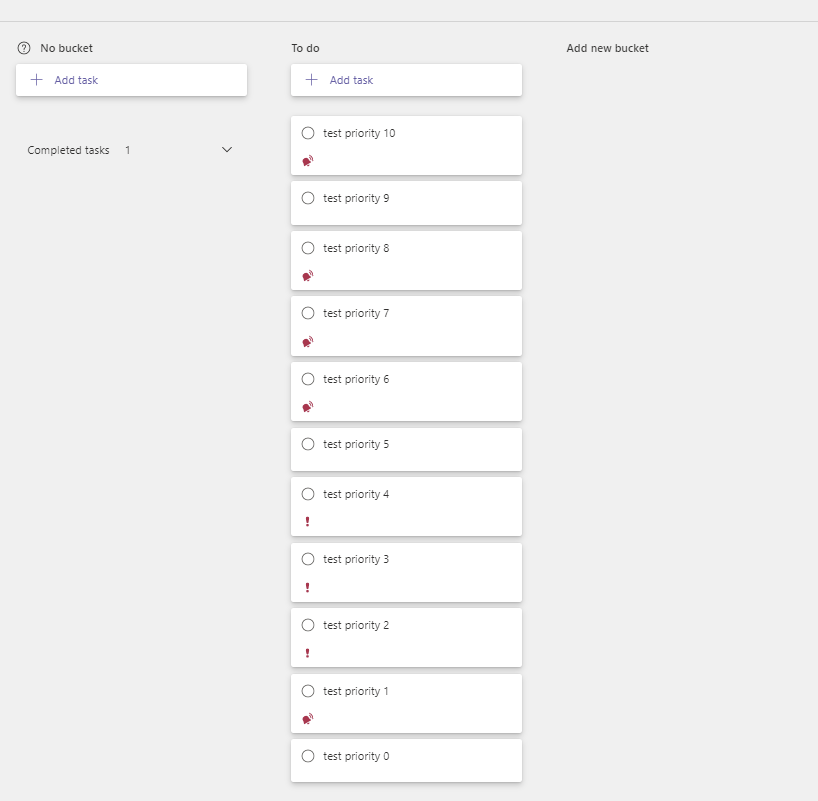The width and height of the screenshot is (818, 801).
Task: Click the important exclamation icon on test priority 2
Action: [x=307, y=653]
